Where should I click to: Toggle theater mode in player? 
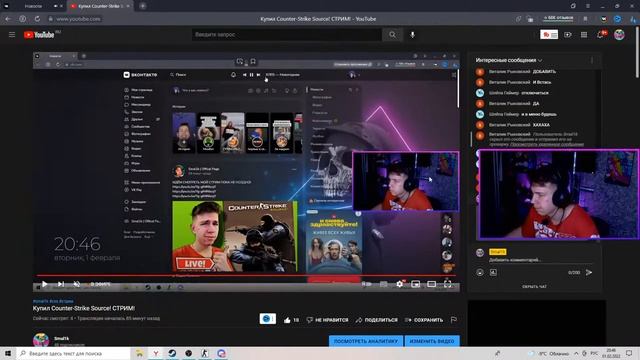431,284
